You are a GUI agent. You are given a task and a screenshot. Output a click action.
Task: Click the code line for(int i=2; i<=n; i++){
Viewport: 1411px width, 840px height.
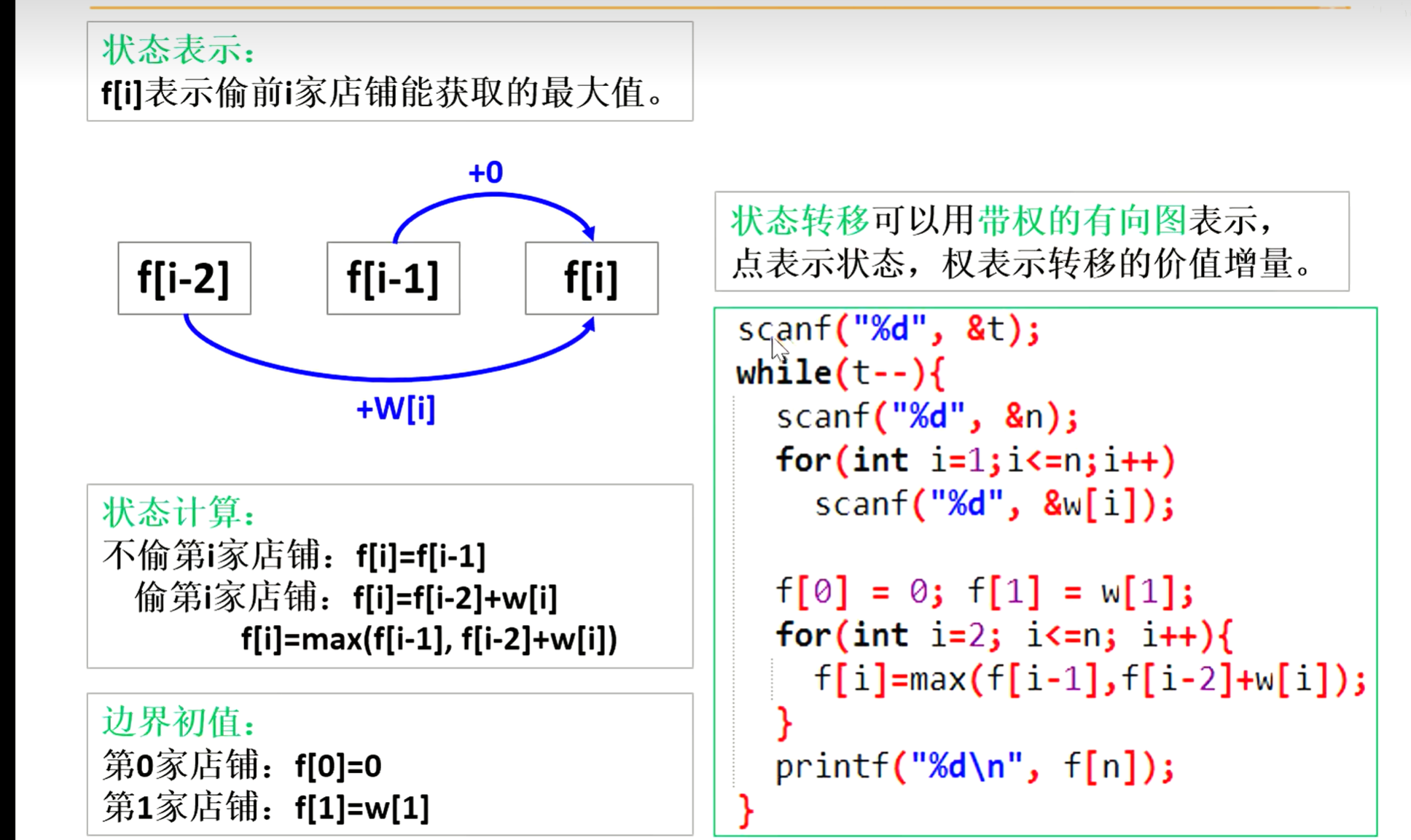[x=1005, y=635]
